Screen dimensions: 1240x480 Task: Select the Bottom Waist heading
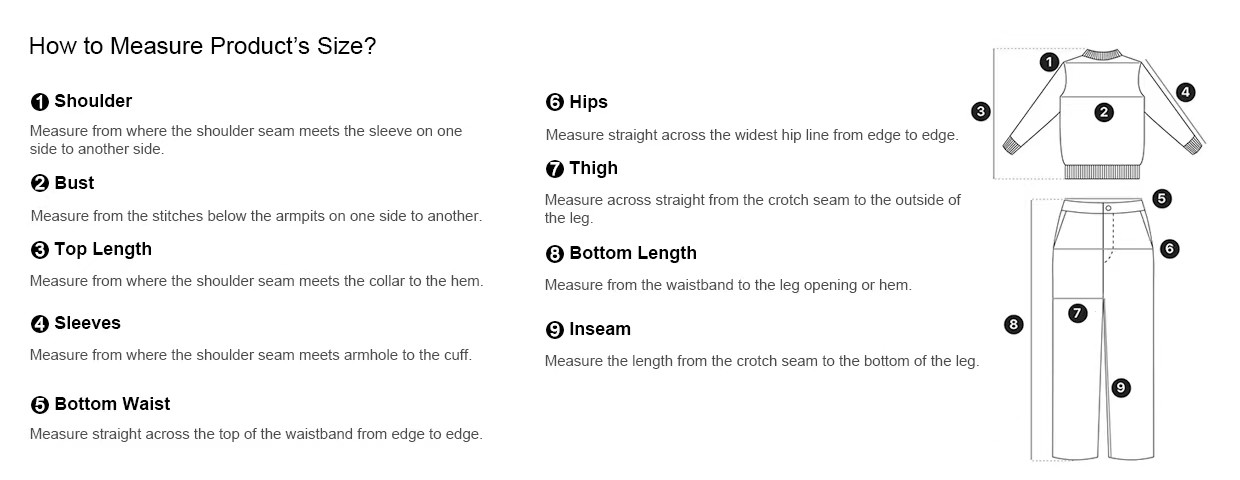click(x=101, y=404)
